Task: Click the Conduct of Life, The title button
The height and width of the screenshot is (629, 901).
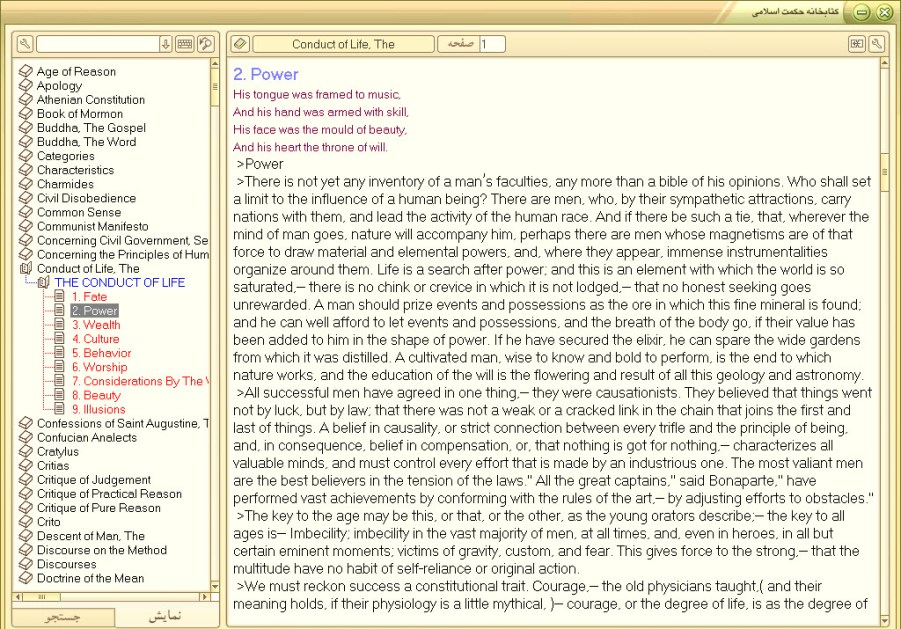Action: coord(343,44)
